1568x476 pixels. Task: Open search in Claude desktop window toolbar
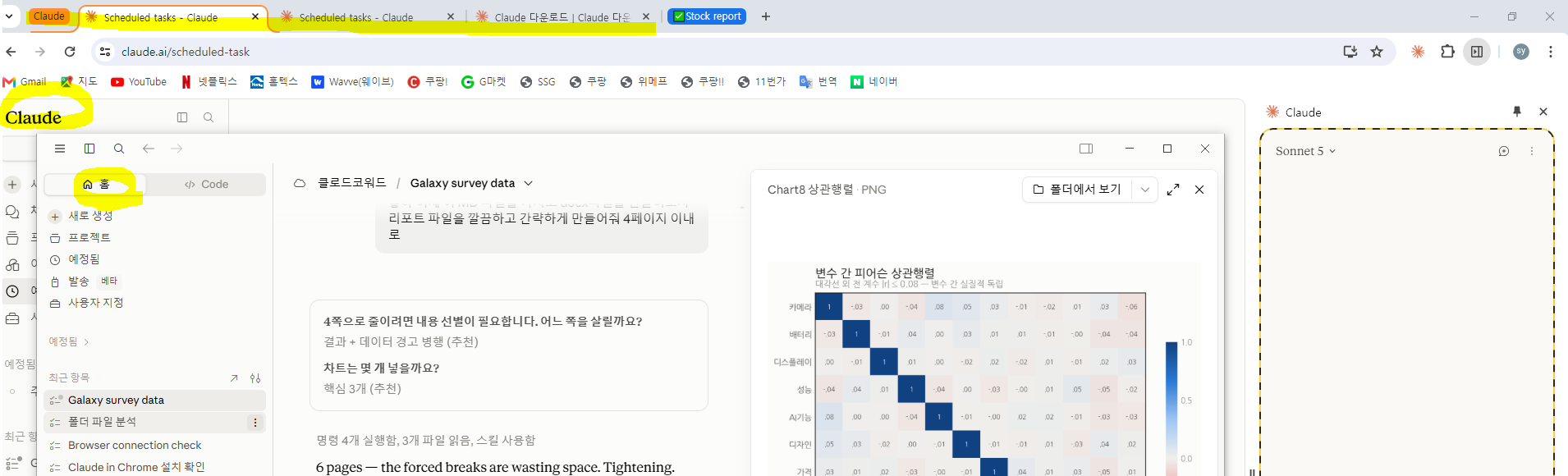coord(119,149)
